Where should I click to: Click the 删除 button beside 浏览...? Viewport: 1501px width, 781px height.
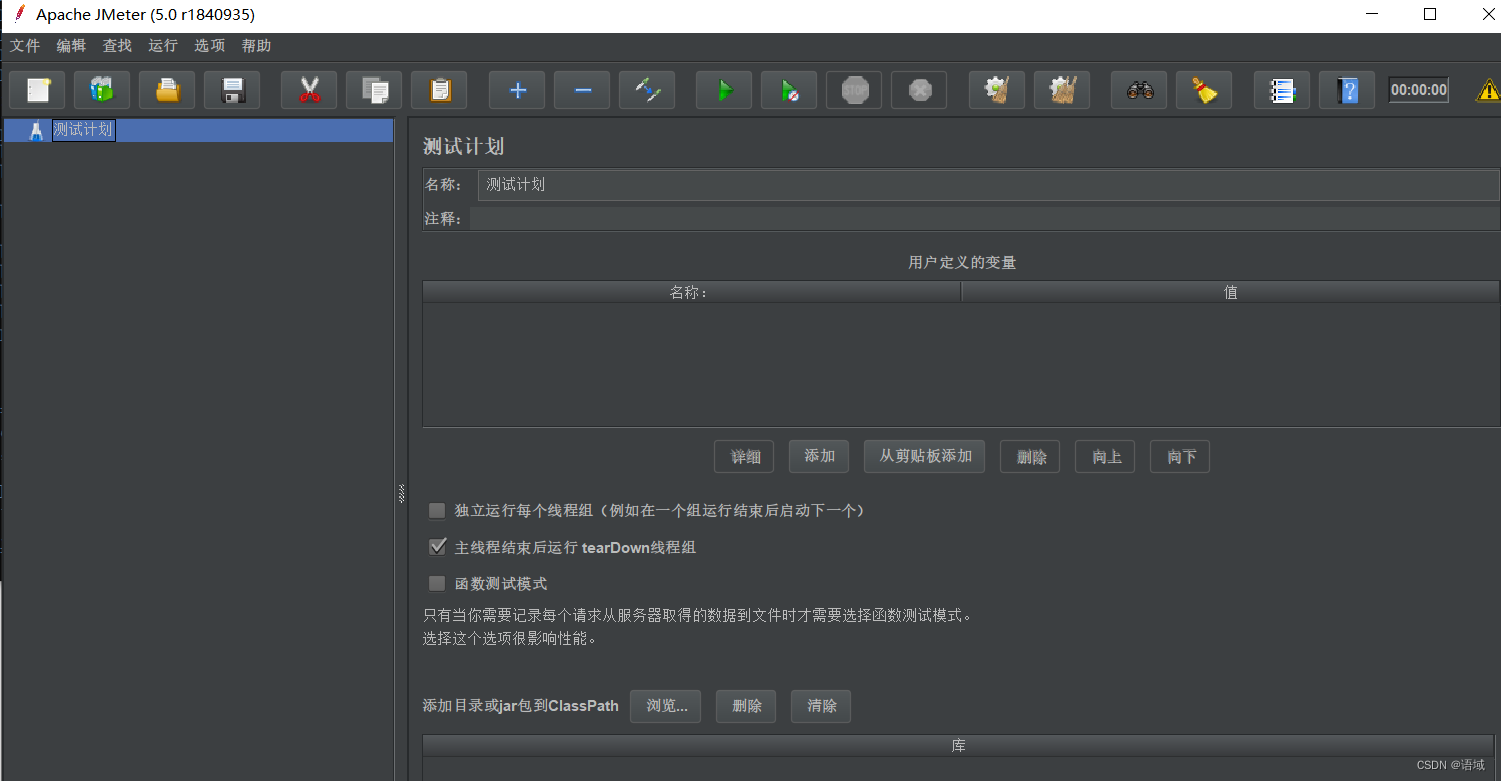point(746,706)
